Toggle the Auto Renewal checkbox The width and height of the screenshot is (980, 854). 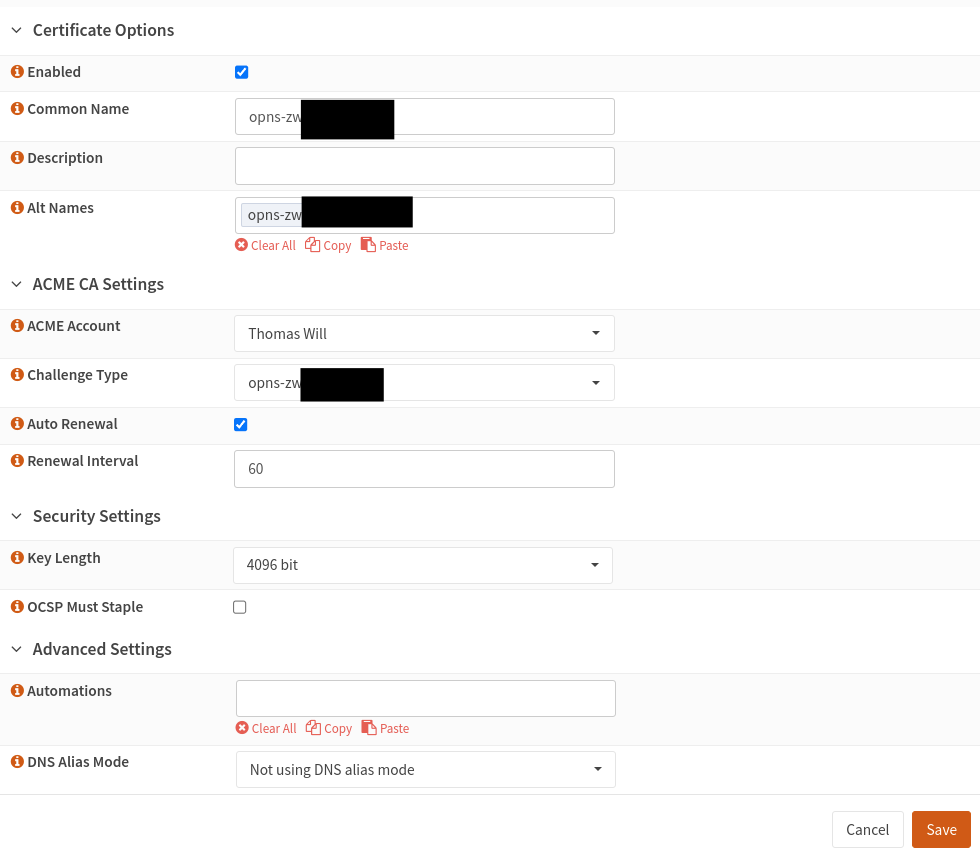point(240,424)
